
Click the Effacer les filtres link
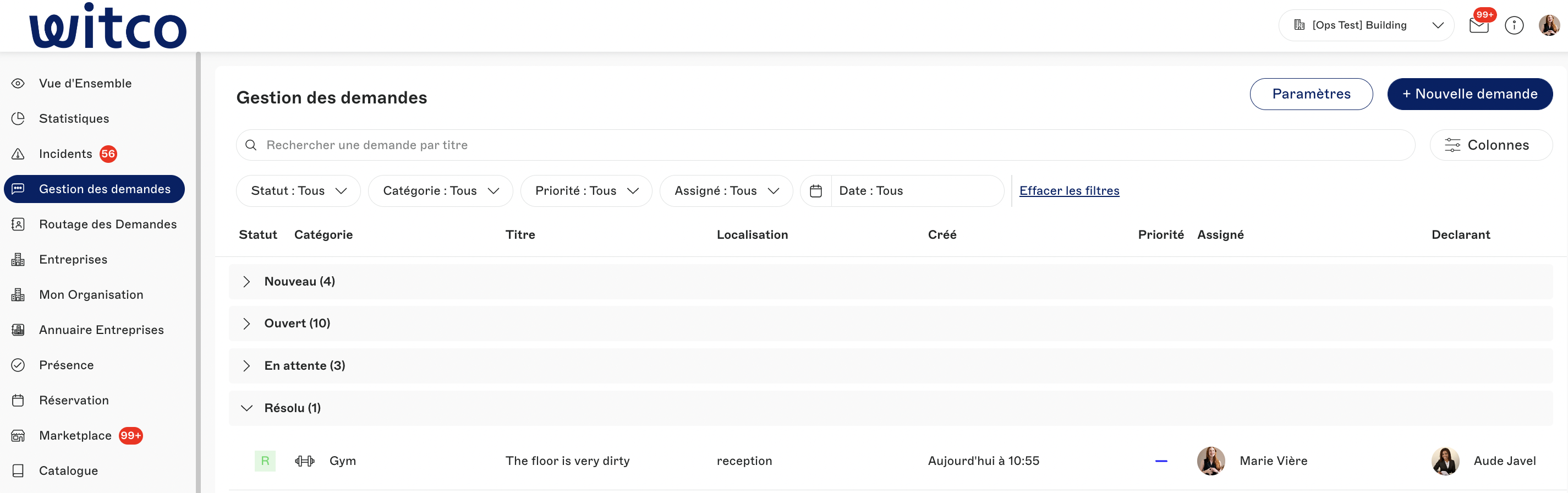(x=1070, y=190)
